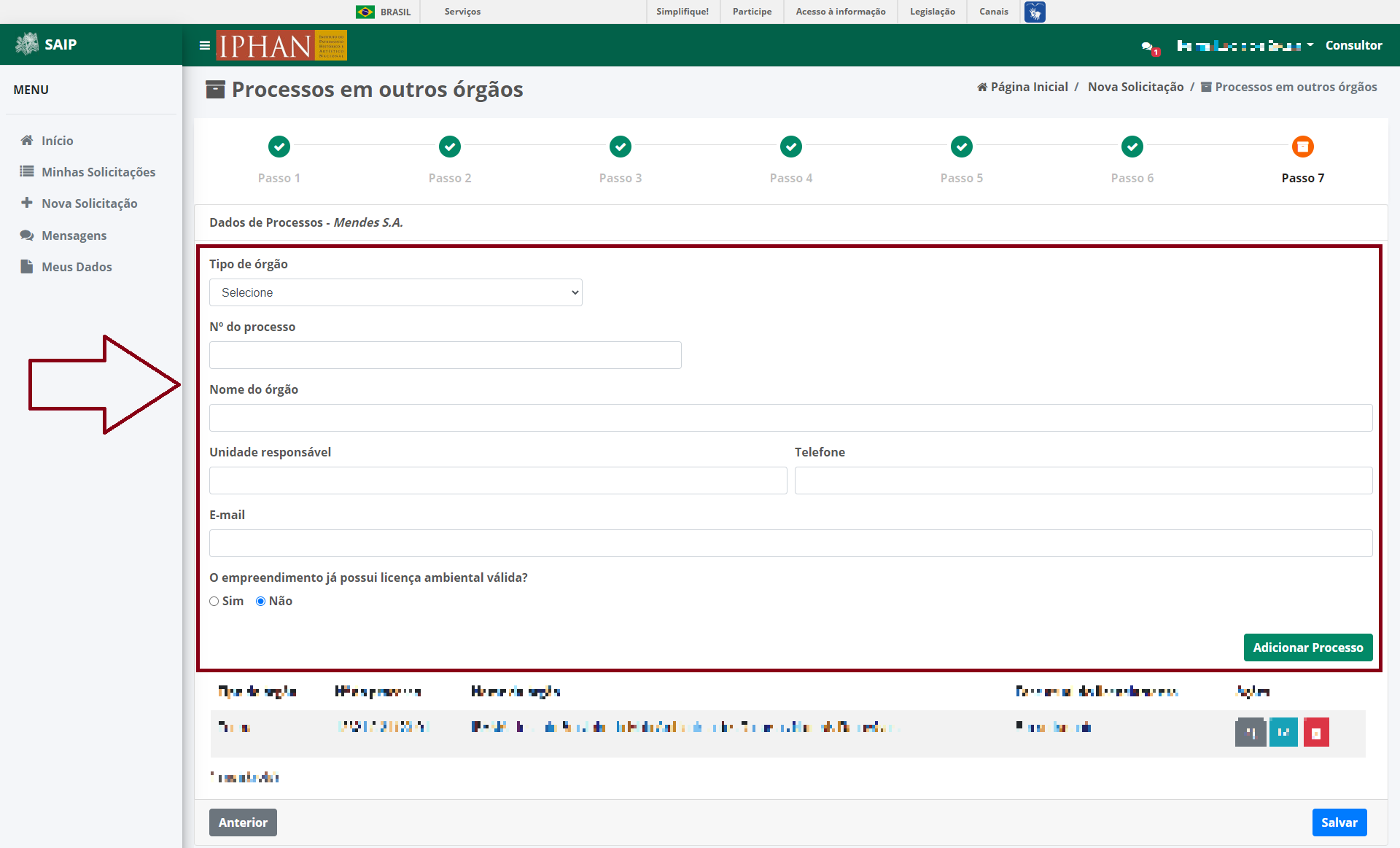
Task: Click the orange Passo 7 step circle
Action: (x=1303, y=147)
